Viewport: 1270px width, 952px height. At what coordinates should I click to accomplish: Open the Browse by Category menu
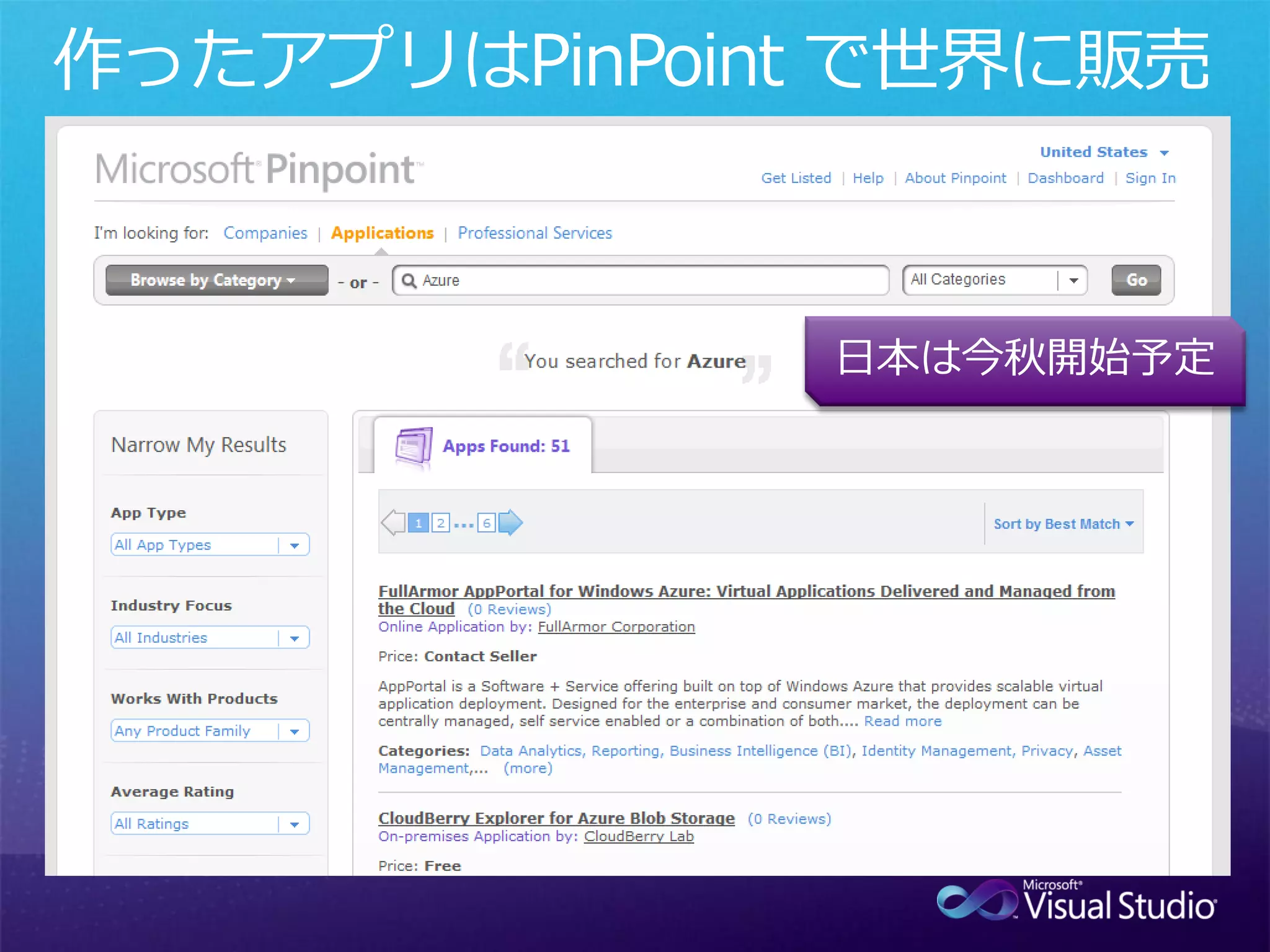click(x=216, y=280)
